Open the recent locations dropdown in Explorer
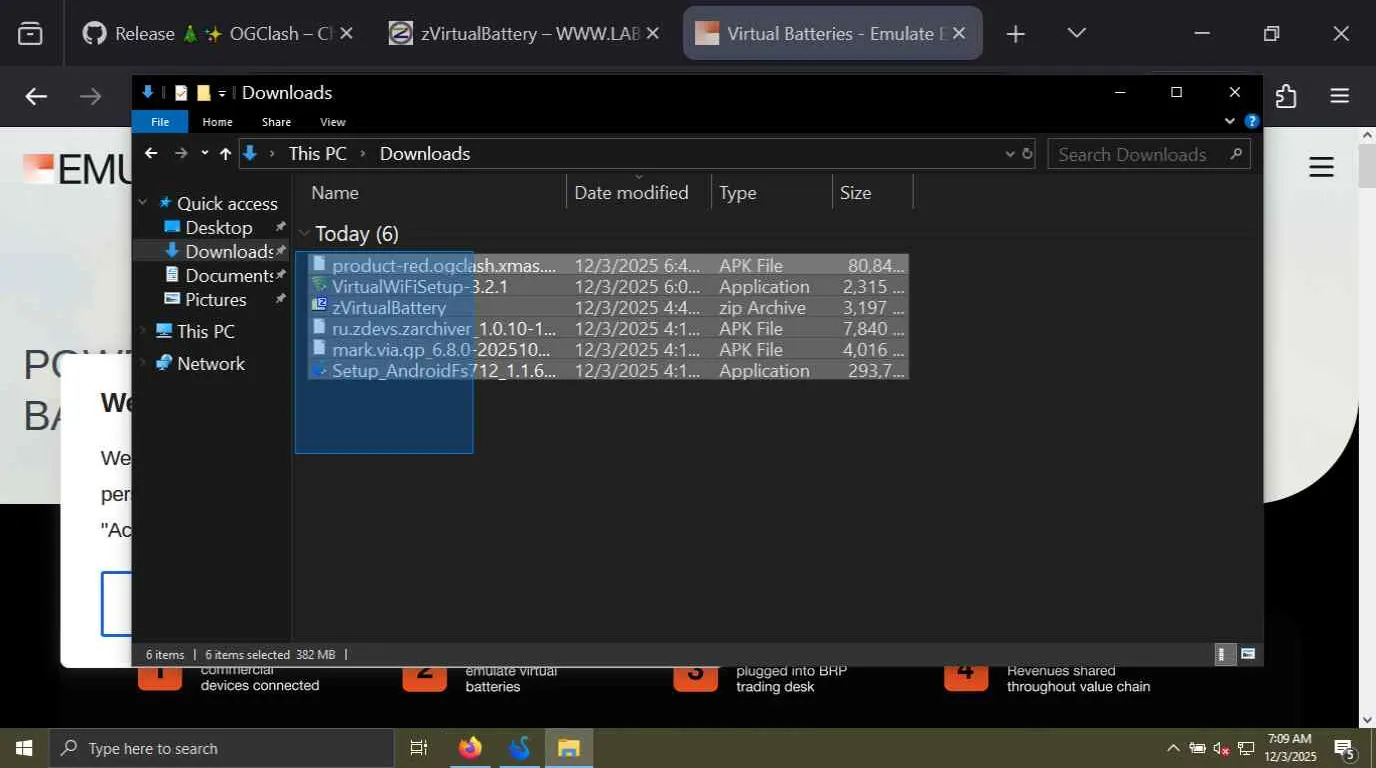 [204, 154]
